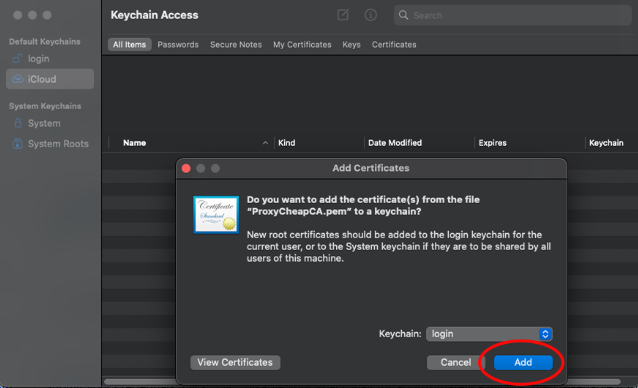This screenshot has width=638, height=388.
Task: Click the info icon in the toolbar
Action: [370, 15]
